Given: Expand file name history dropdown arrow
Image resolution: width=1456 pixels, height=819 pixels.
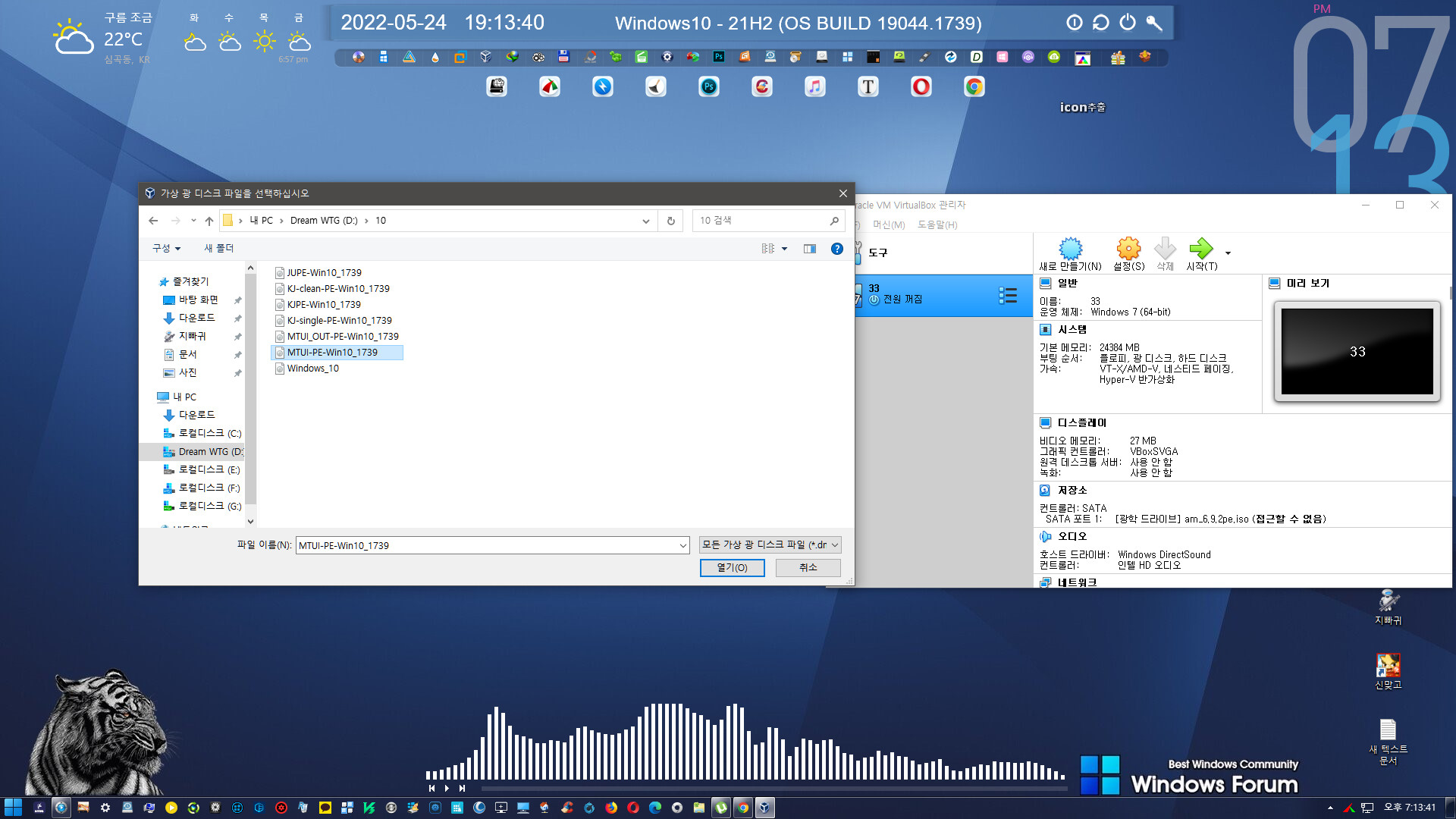Looking at the screenshot, I should (683, 545).
